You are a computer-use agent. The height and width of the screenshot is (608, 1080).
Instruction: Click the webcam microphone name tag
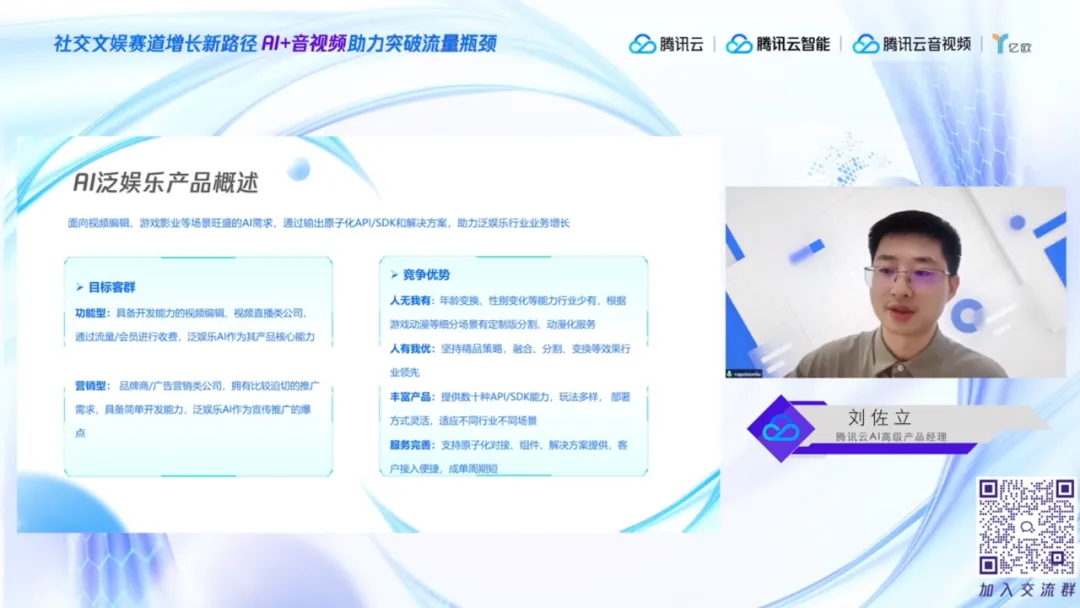744,373
